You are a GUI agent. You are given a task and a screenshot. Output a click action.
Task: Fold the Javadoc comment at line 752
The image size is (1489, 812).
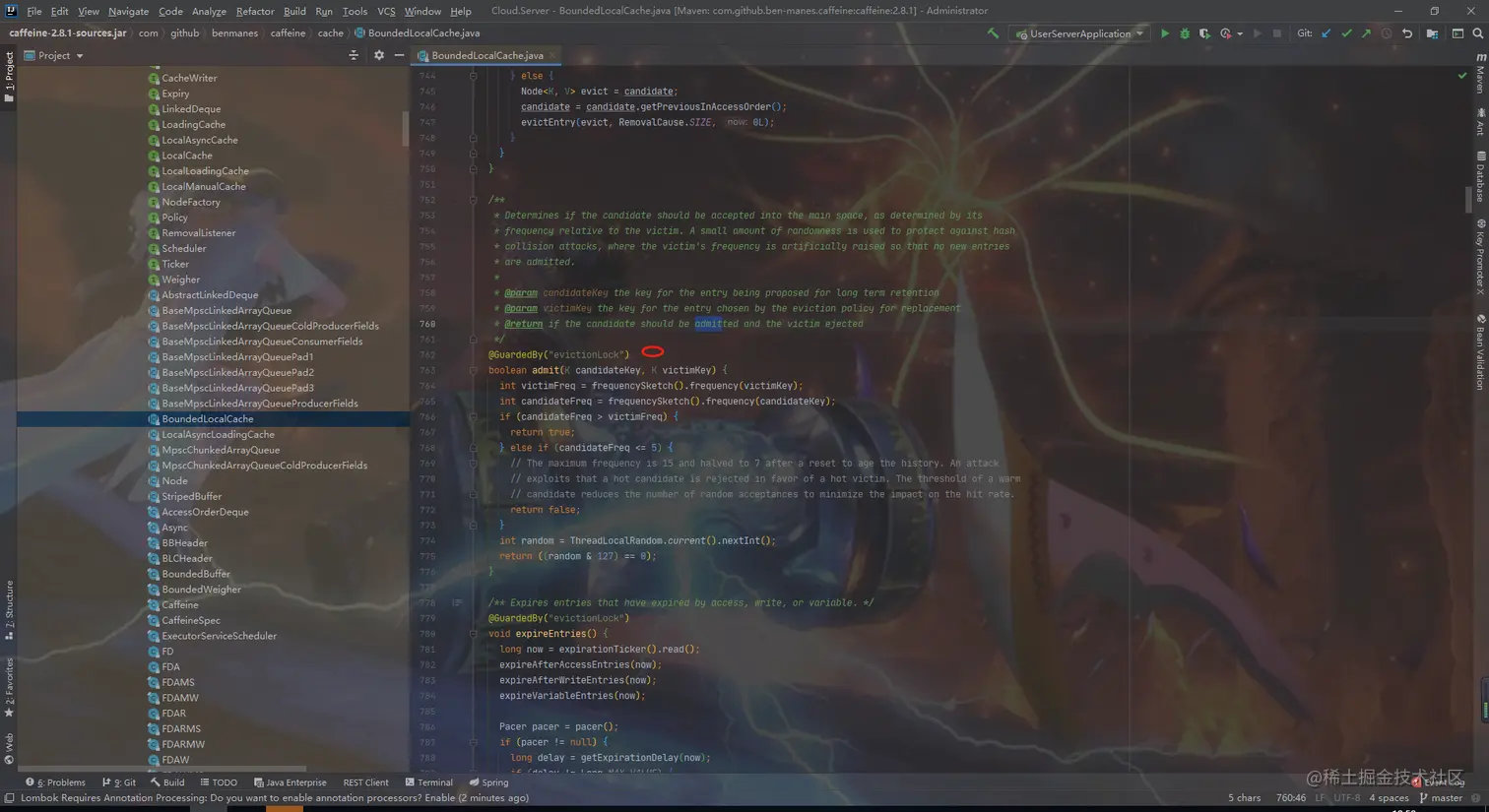tap(473, 200)
